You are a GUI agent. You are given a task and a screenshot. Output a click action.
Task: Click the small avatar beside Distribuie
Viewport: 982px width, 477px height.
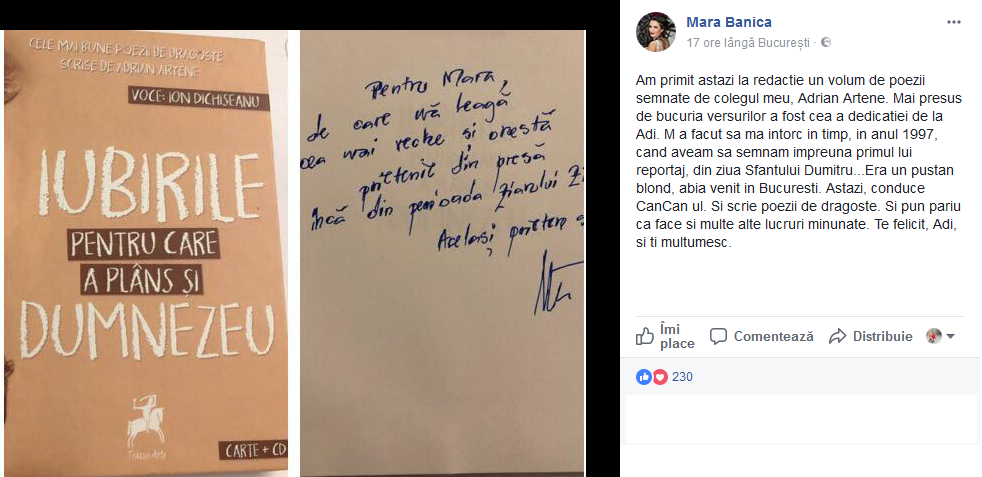tap(934, 336)
